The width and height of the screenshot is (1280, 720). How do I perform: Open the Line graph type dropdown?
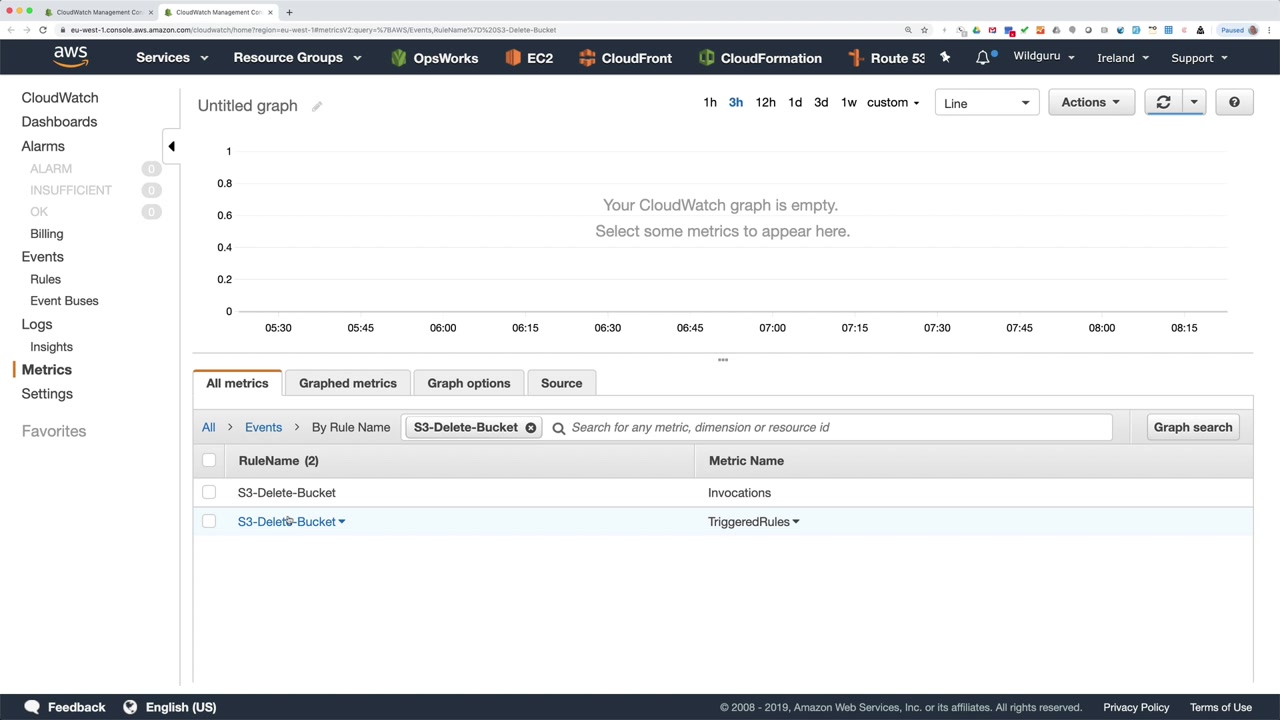click(986, 103)
